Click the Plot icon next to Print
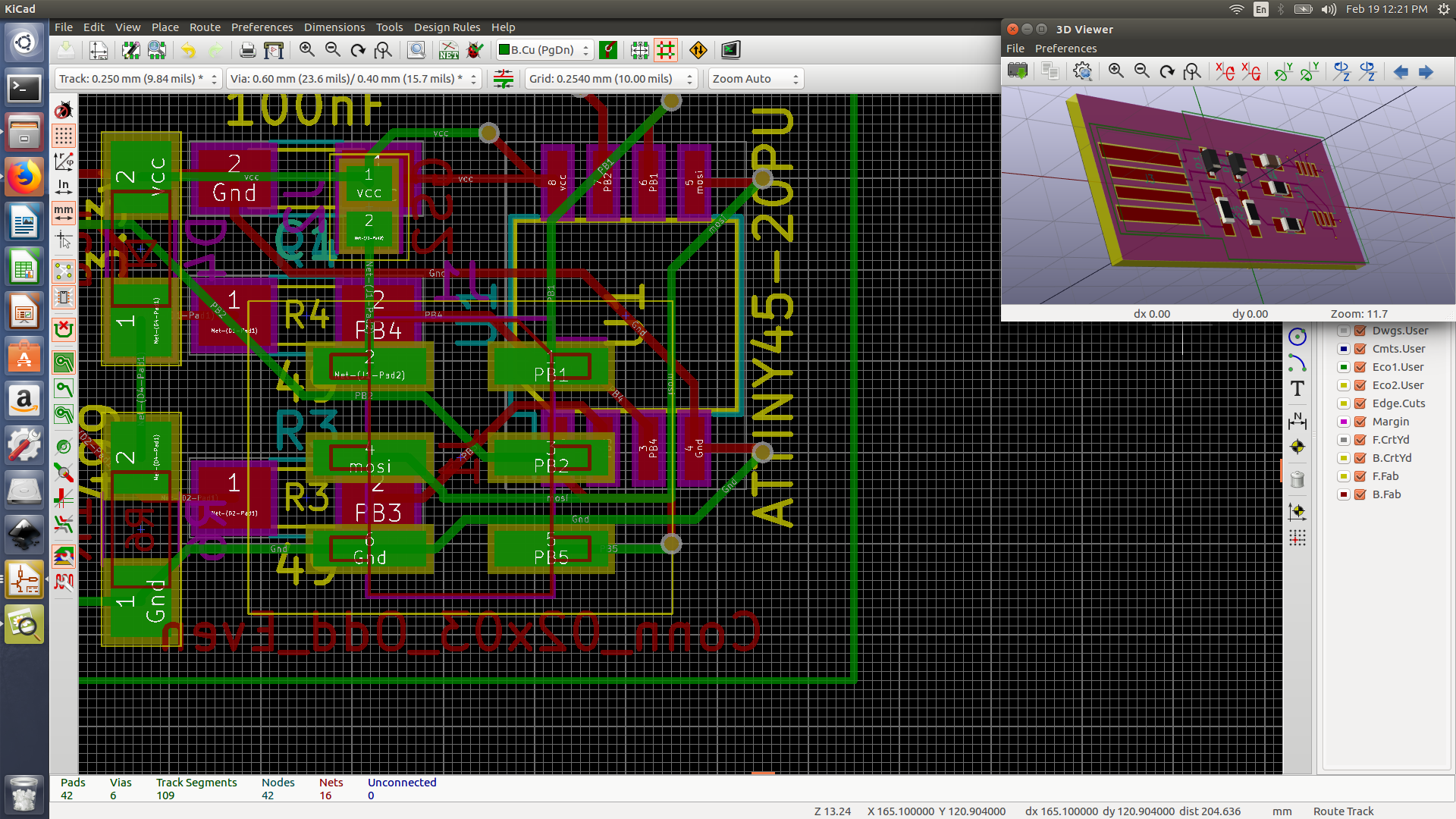This screenshot has width=1456, height=819. pos(274,50)
